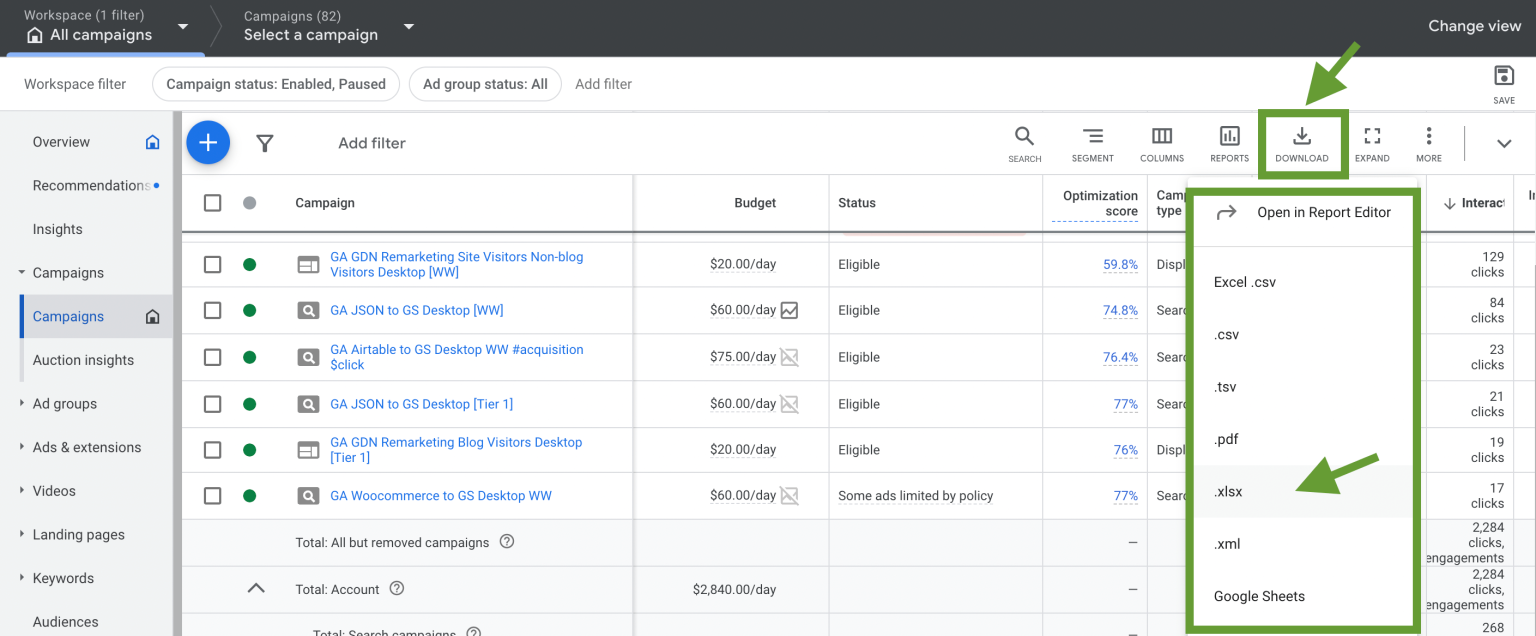Open the Reports icon in the toolbar
Screen dimensions: 1536x636
(1229, 143)
